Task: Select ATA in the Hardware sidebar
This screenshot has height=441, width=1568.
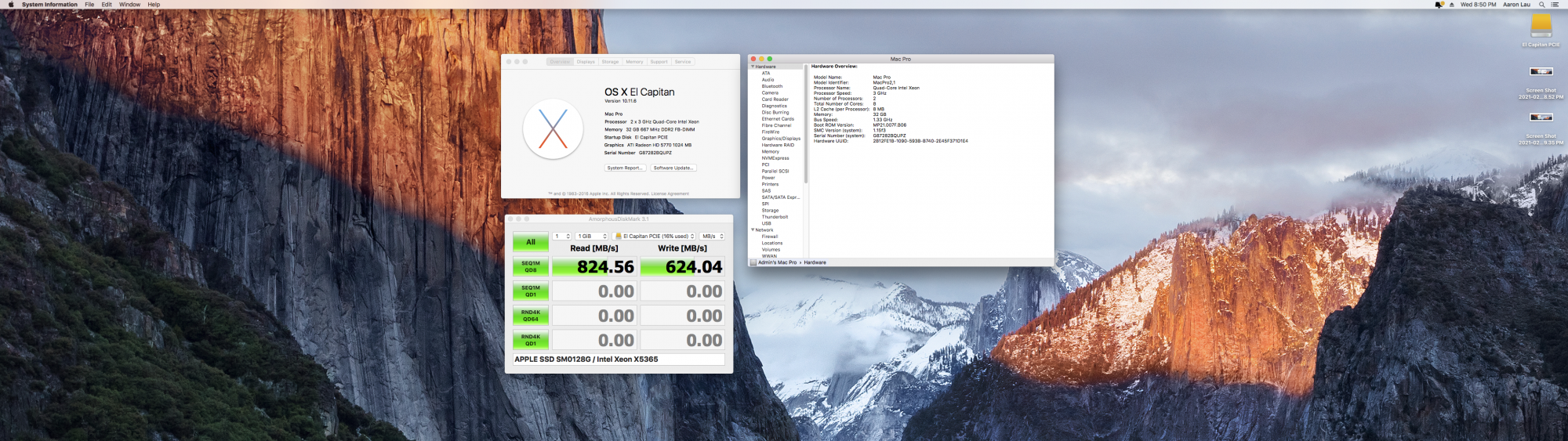Action: [x=766, y=73]
